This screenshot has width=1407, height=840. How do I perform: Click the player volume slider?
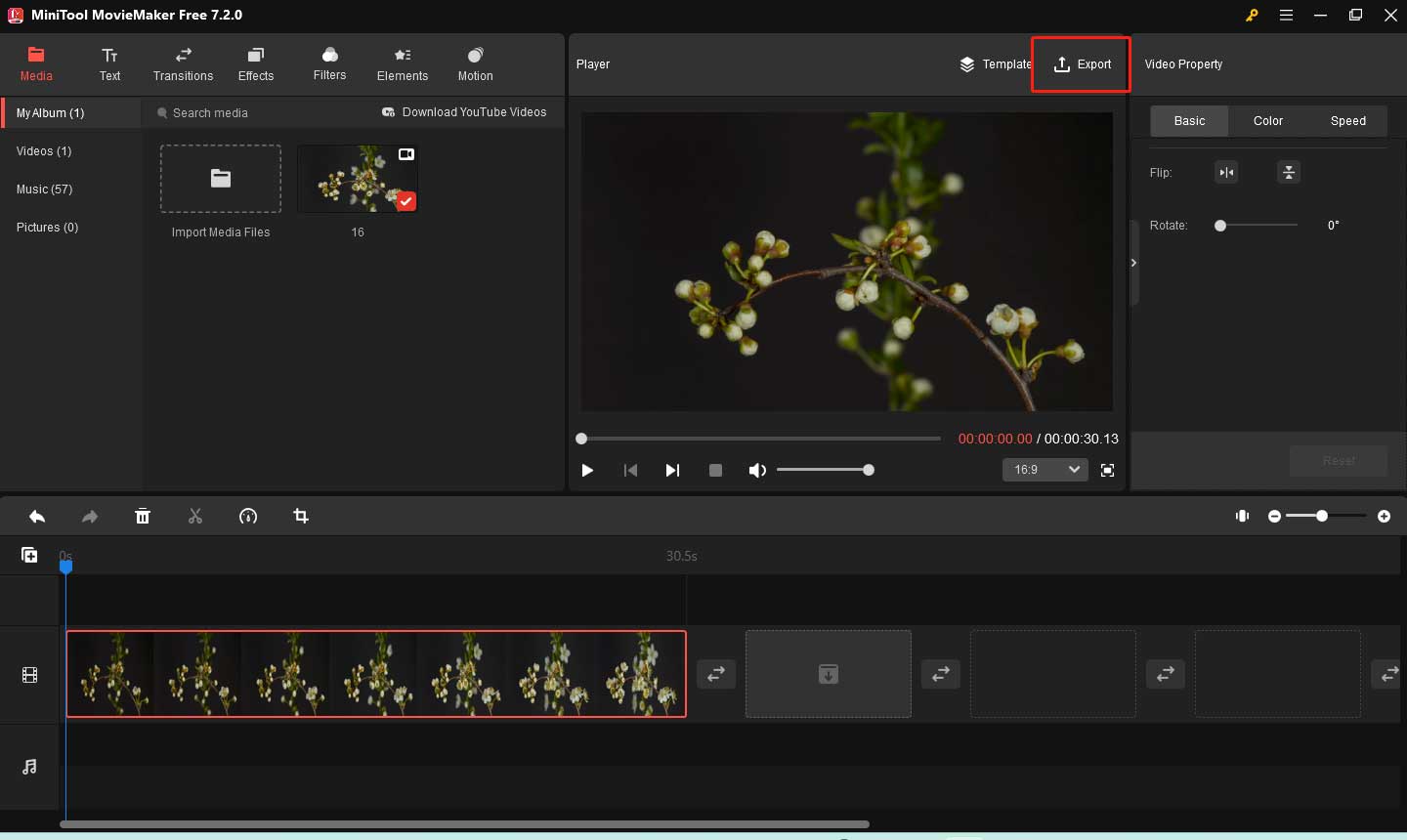pos(825,471)
